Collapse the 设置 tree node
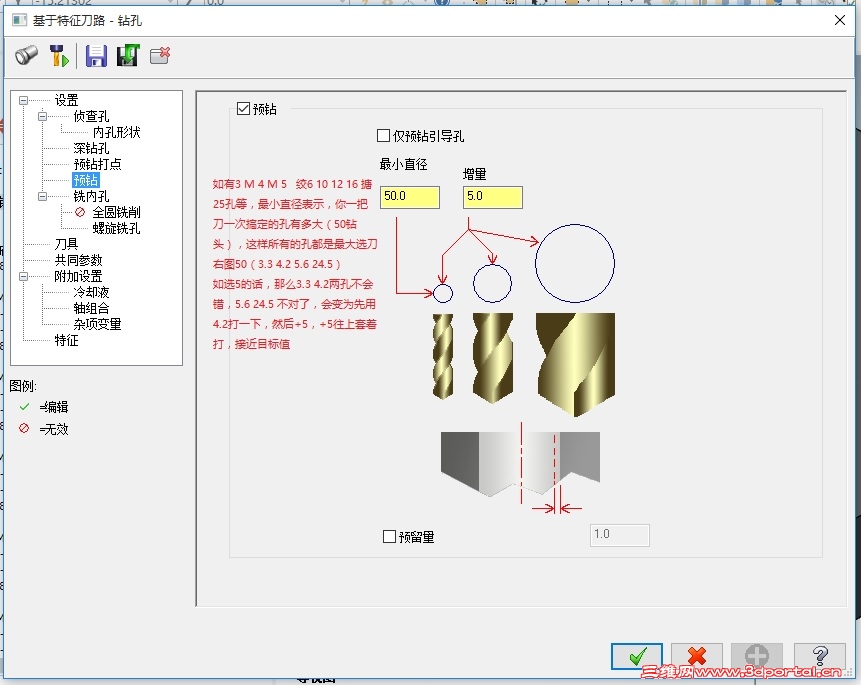 (24, 100)
